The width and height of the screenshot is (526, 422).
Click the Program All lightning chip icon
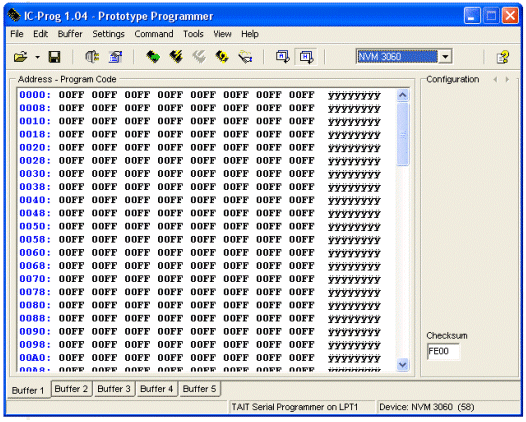coord(176,57)
